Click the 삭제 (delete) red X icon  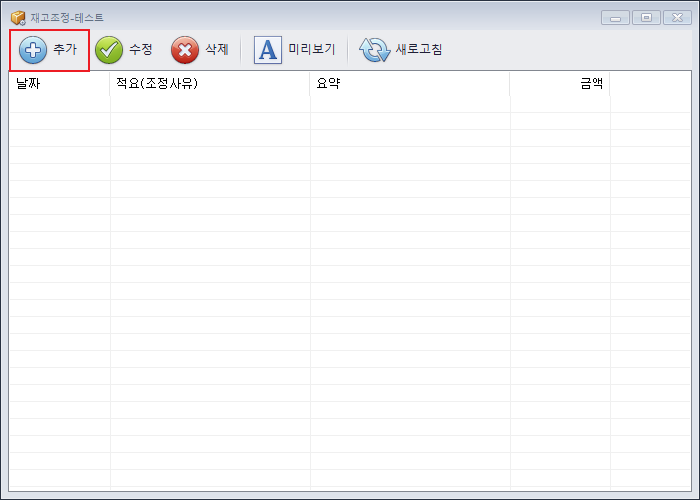click(x=185, y=50)
